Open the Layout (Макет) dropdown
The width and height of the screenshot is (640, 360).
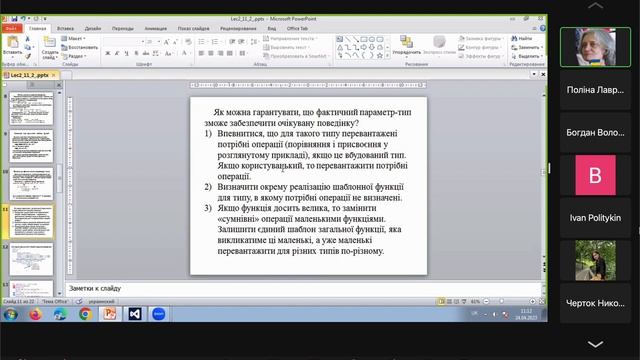click(73, 38)
